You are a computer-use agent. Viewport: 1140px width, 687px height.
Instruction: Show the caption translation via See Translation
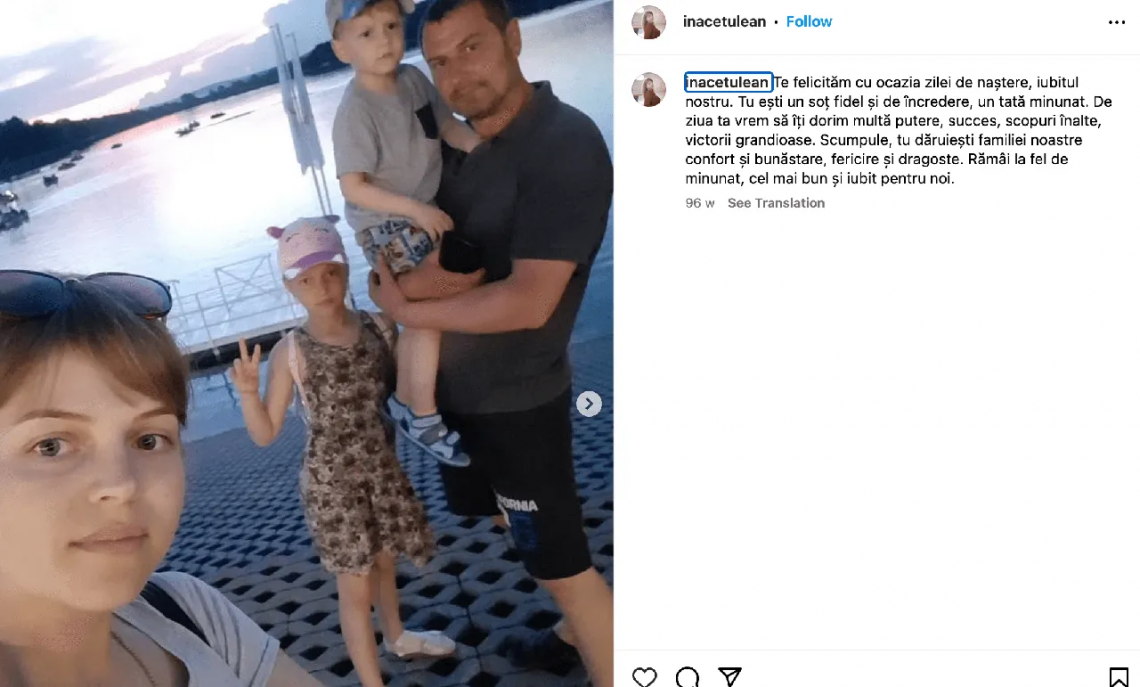click(776, 203)
